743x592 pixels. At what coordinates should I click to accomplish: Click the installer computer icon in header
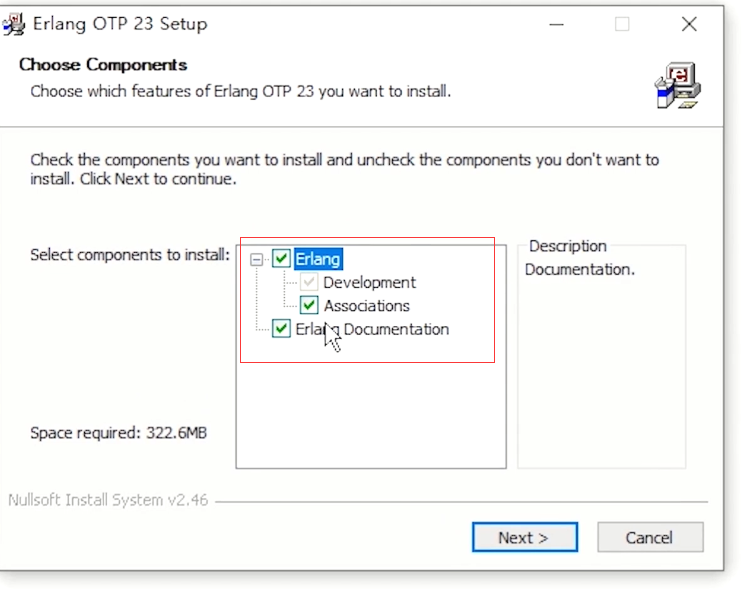pos(678,86)
